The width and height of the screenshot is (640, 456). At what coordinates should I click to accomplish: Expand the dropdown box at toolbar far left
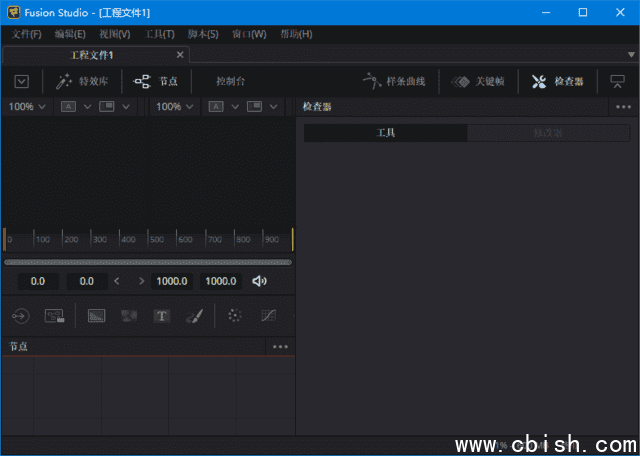[x=22, y=82]
